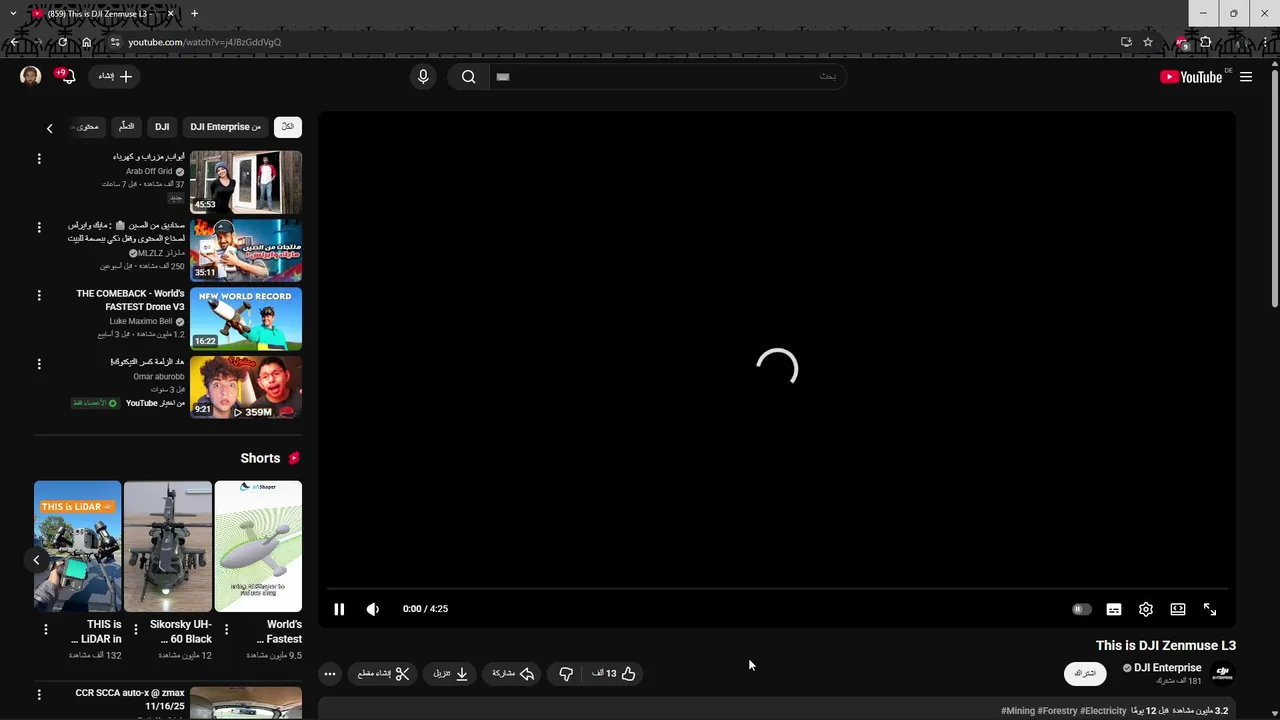Screen dimensions: 1280x720
Task: Open Omar aburobb video thumbnail 9:21
Action: 246,386
